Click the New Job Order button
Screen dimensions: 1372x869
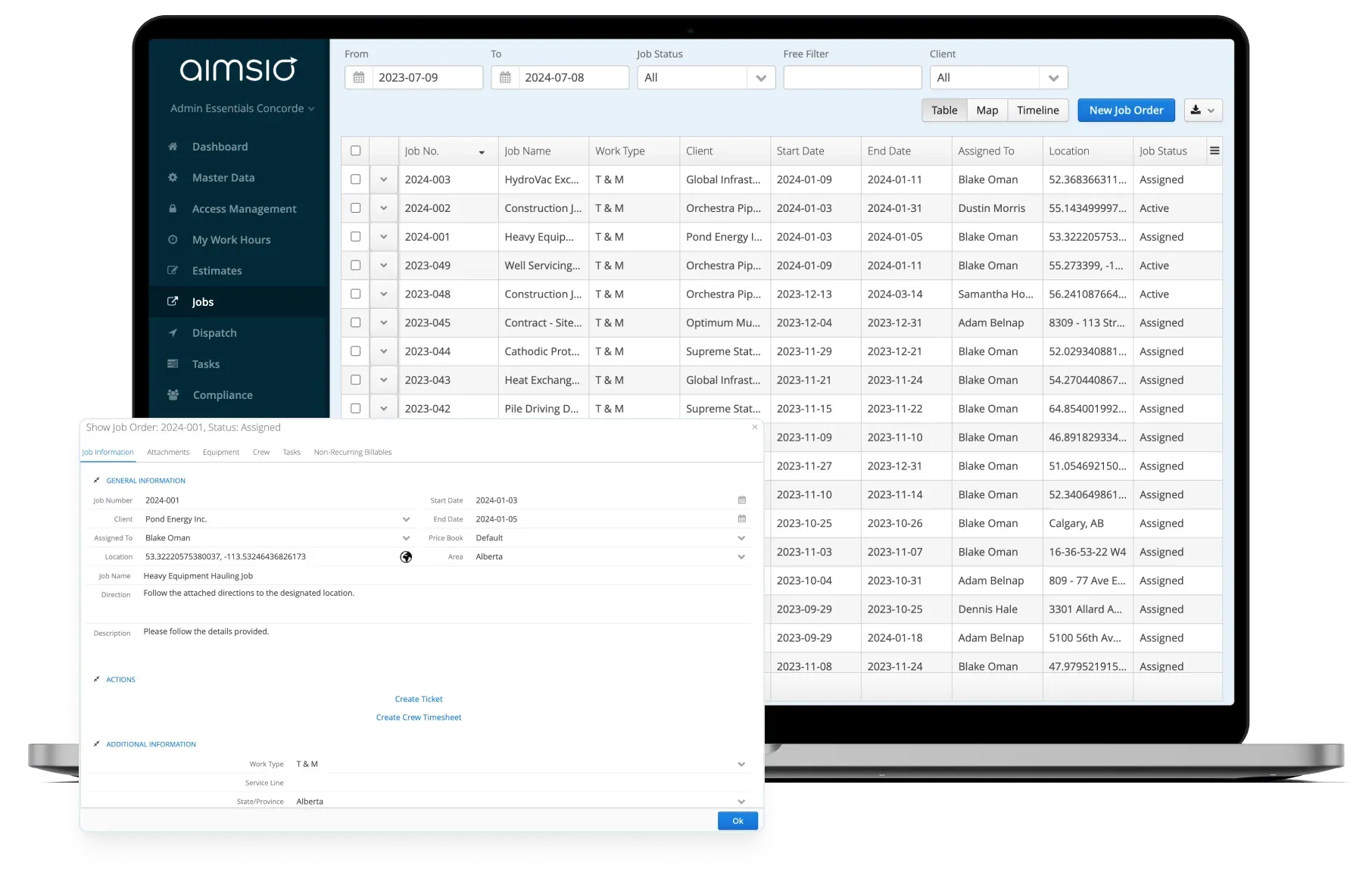pyautogui.click(x=1126, y=110)
